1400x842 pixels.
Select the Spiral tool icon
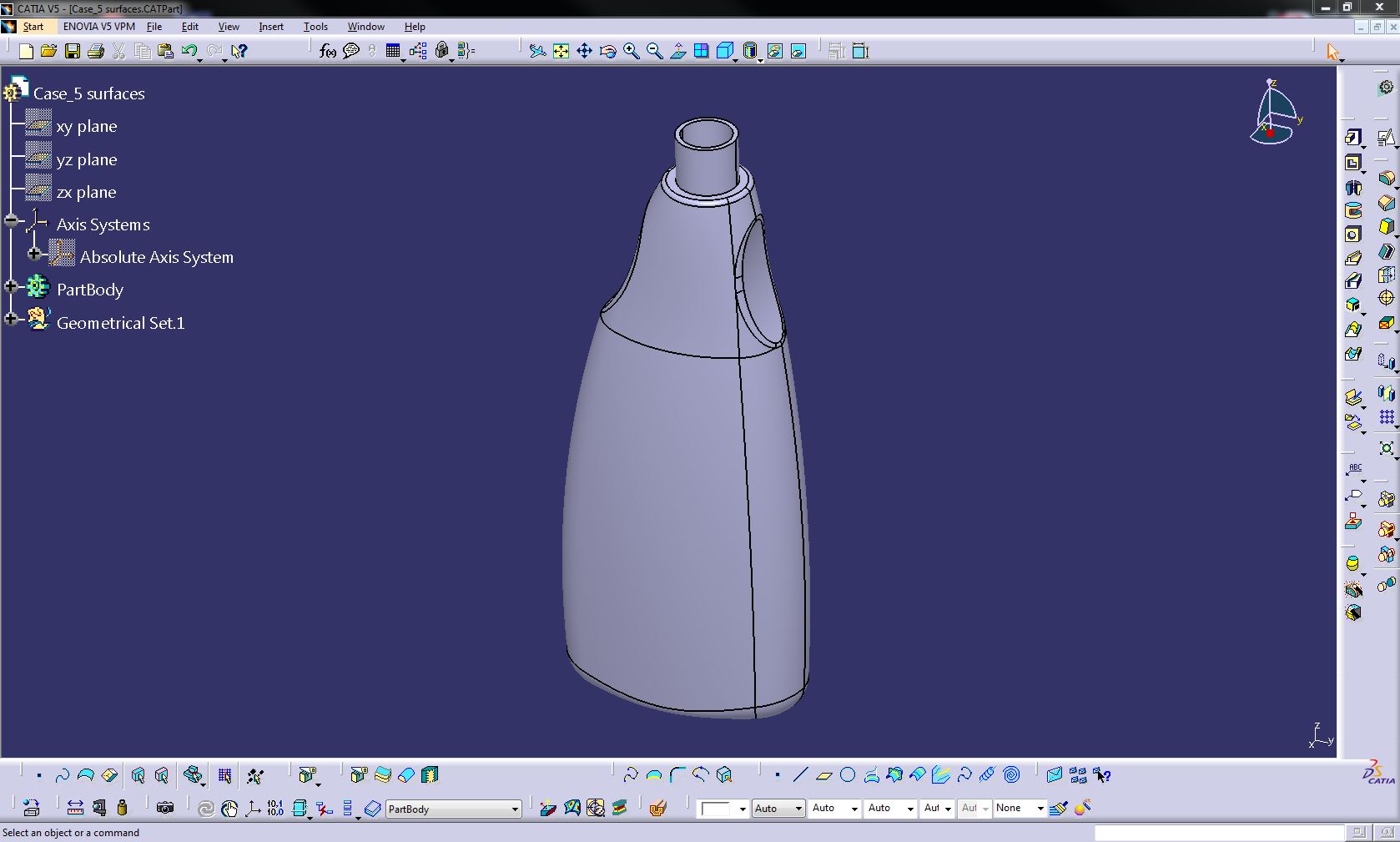pos(1011,775)
